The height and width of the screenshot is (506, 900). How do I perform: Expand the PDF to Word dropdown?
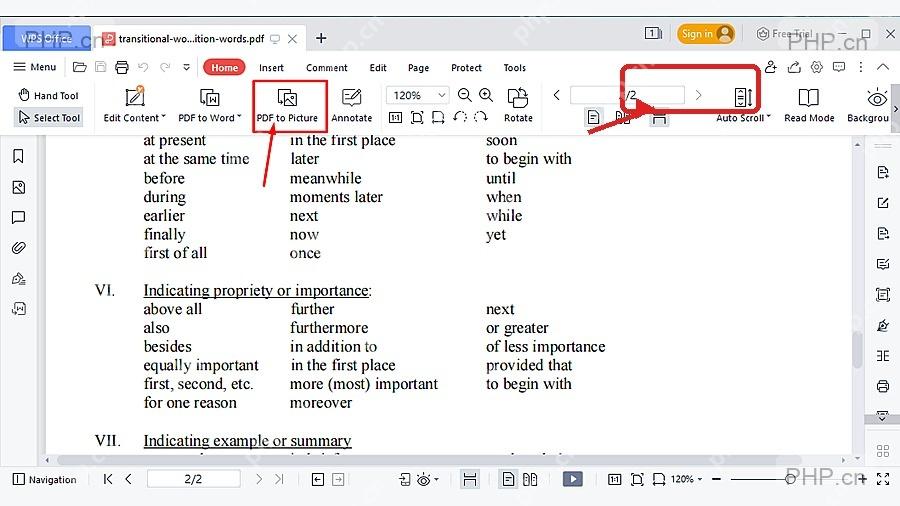[239, 117]
